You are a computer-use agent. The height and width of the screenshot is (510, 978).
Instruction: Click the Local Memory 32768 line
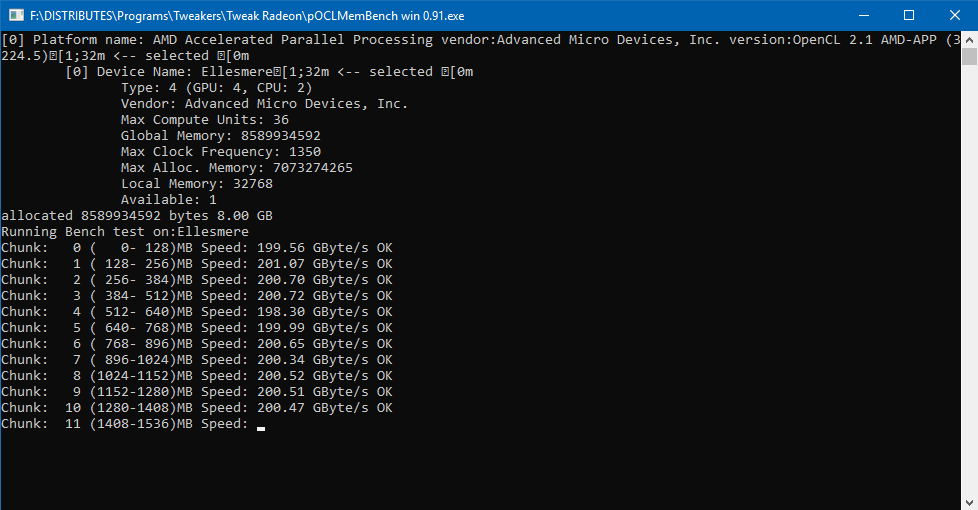coord(196,184)
